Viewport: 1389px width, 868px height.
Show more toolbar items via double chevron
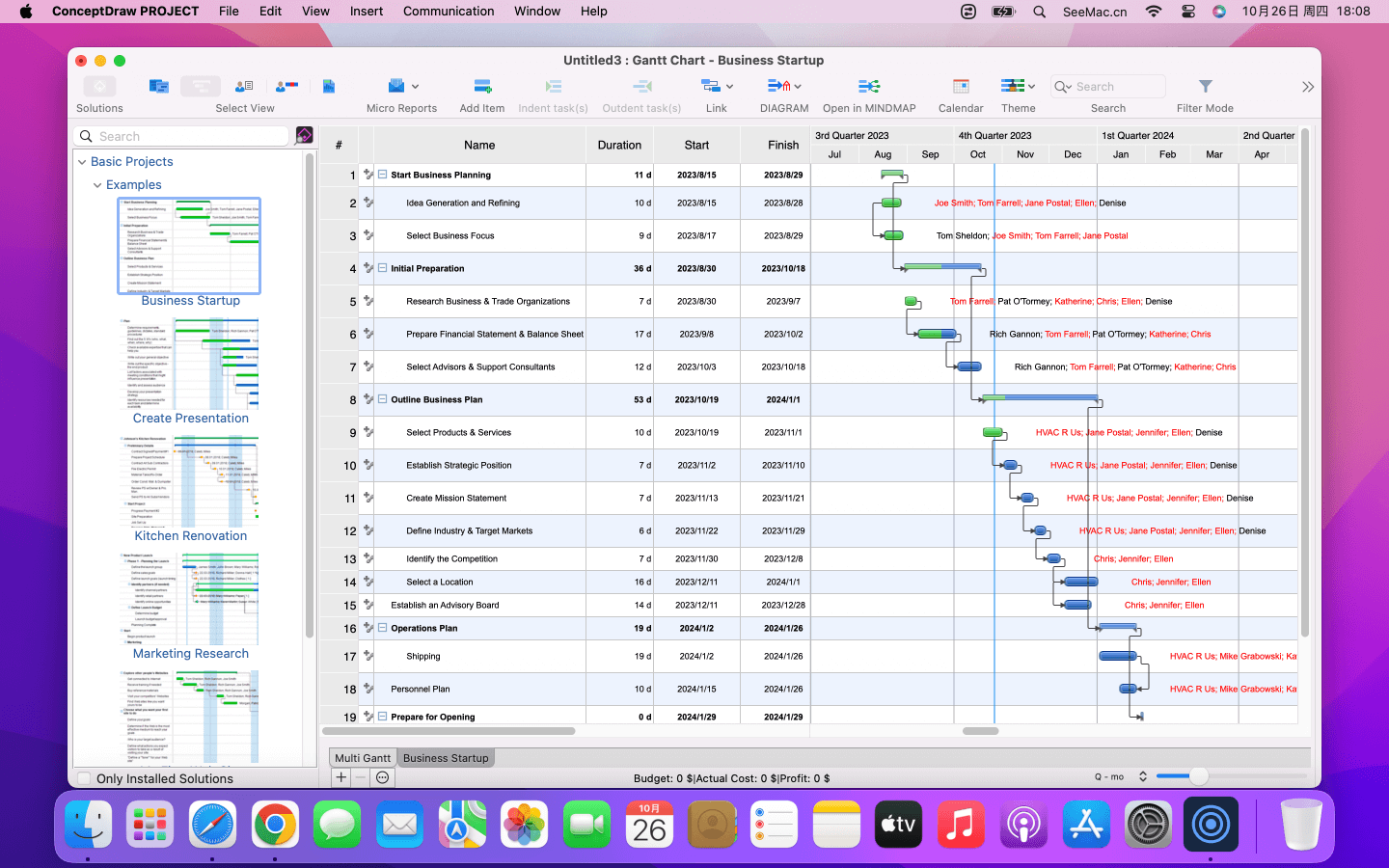click(1307, 87)
